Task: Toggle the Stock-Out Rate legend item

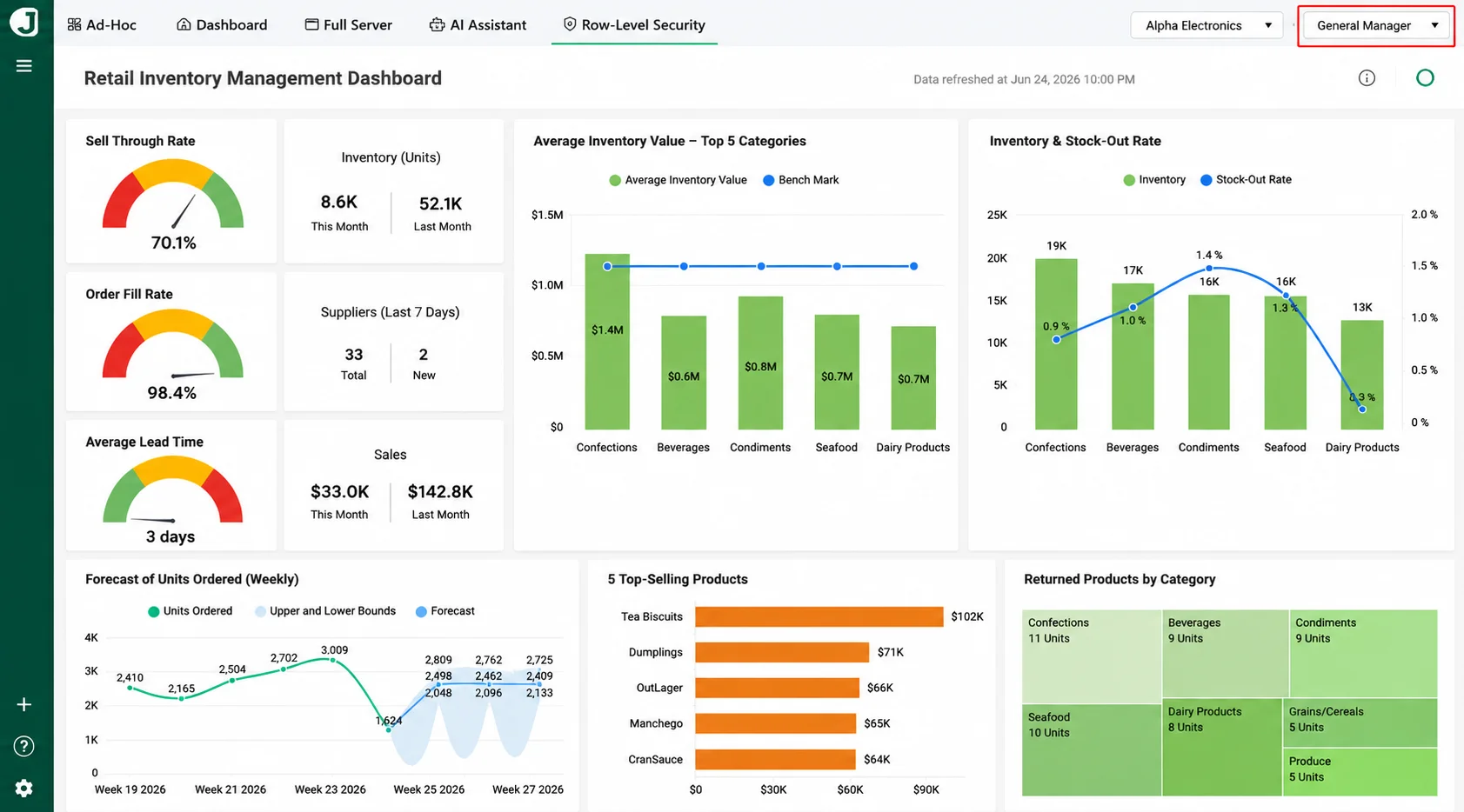Action: click(x=1246, y=180)
